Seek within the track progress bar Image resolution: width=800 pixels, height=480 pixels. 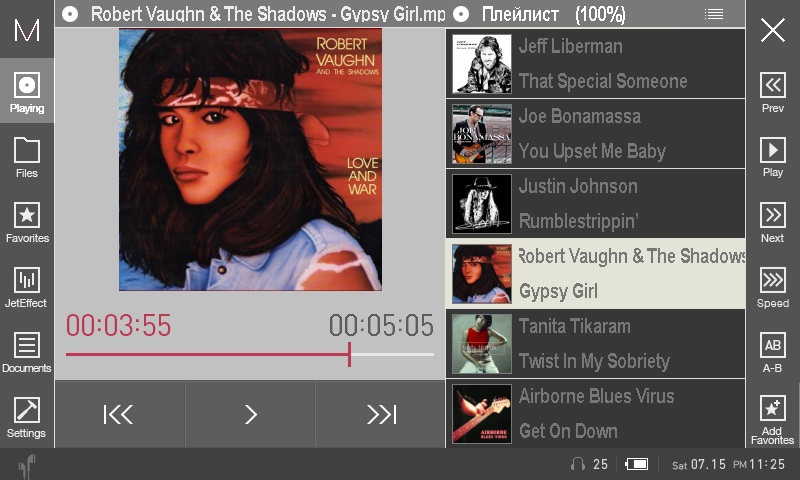[x=250, y=354]
